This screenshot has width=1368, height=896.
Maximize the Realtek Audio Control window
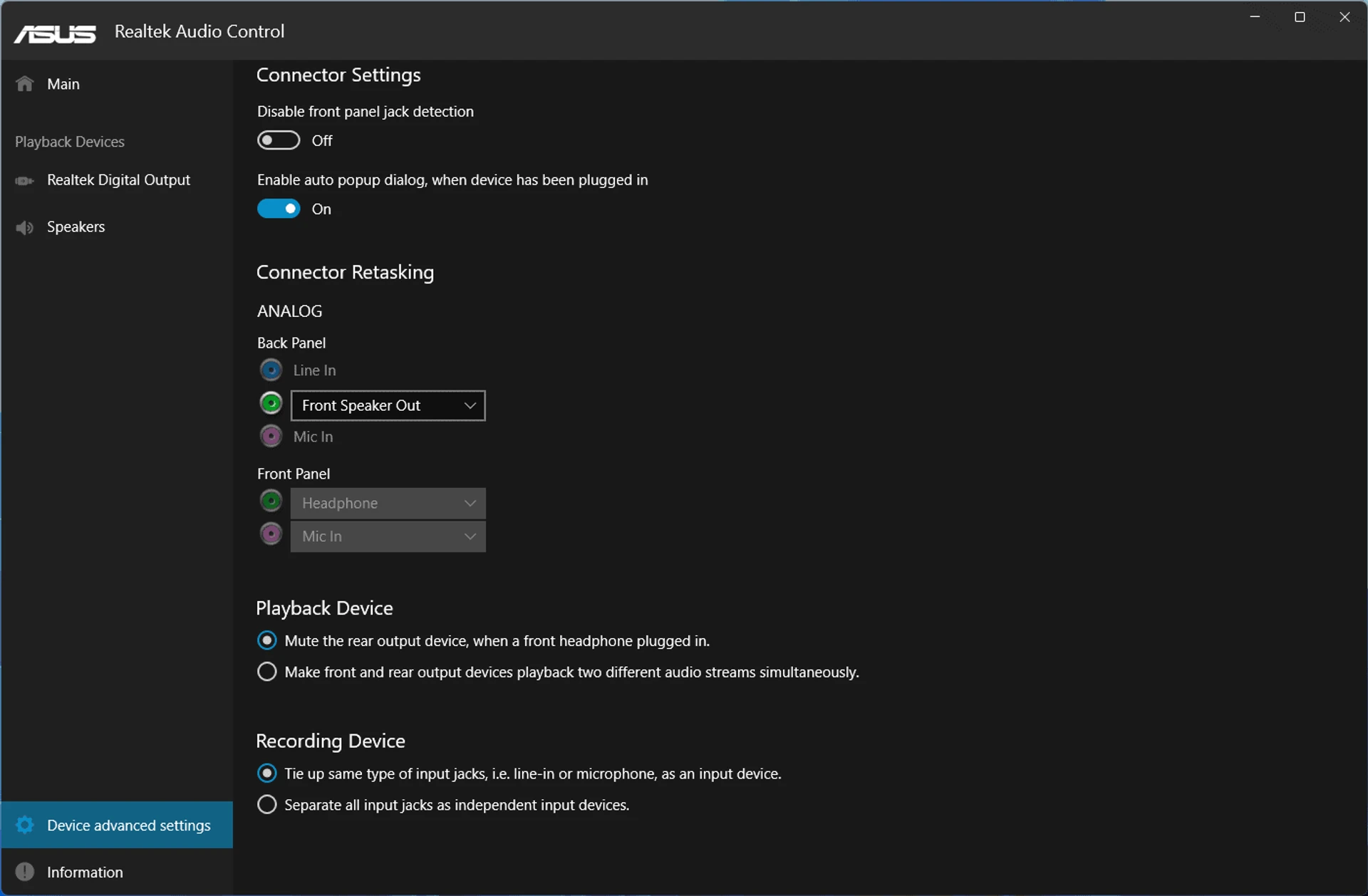pyautogui.click(x=1300, y=17)
